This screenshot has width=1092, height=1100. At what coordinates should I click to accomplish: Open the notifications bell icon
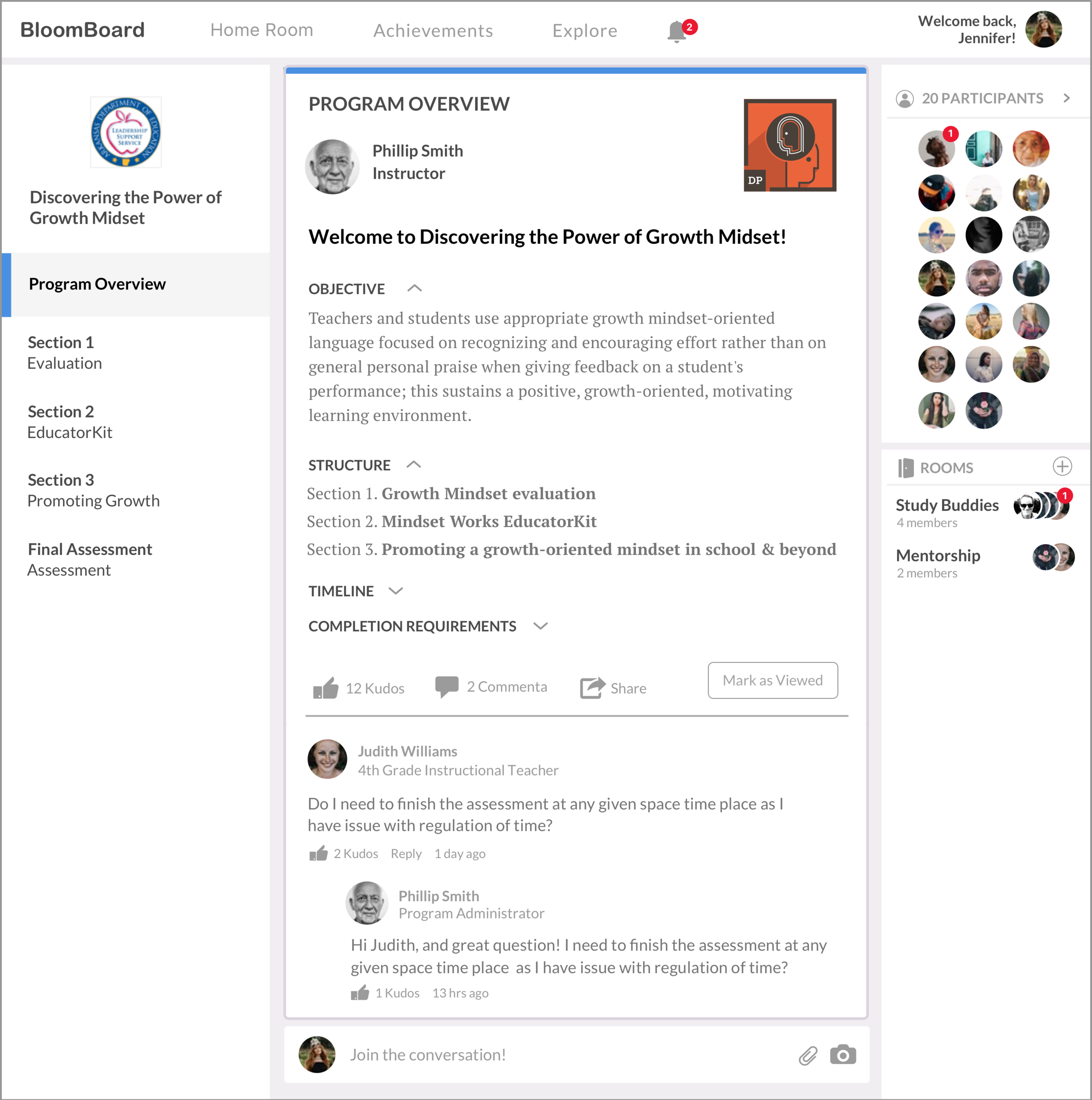point(677,31)
